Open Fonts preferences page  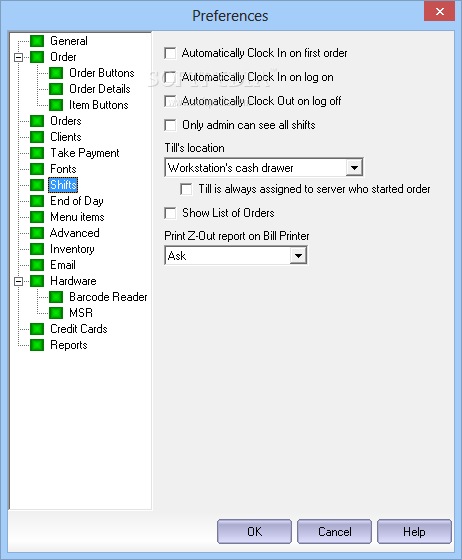[x=63, y=169]
